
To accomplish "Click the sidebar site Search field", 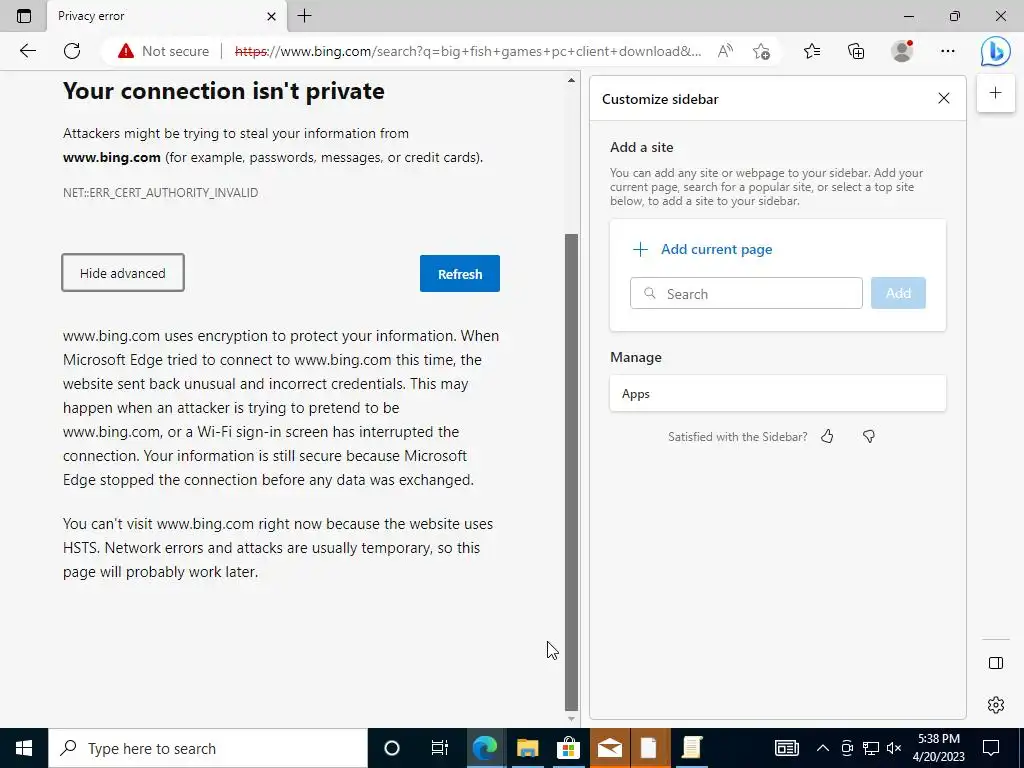I will [x=746, y=293].
